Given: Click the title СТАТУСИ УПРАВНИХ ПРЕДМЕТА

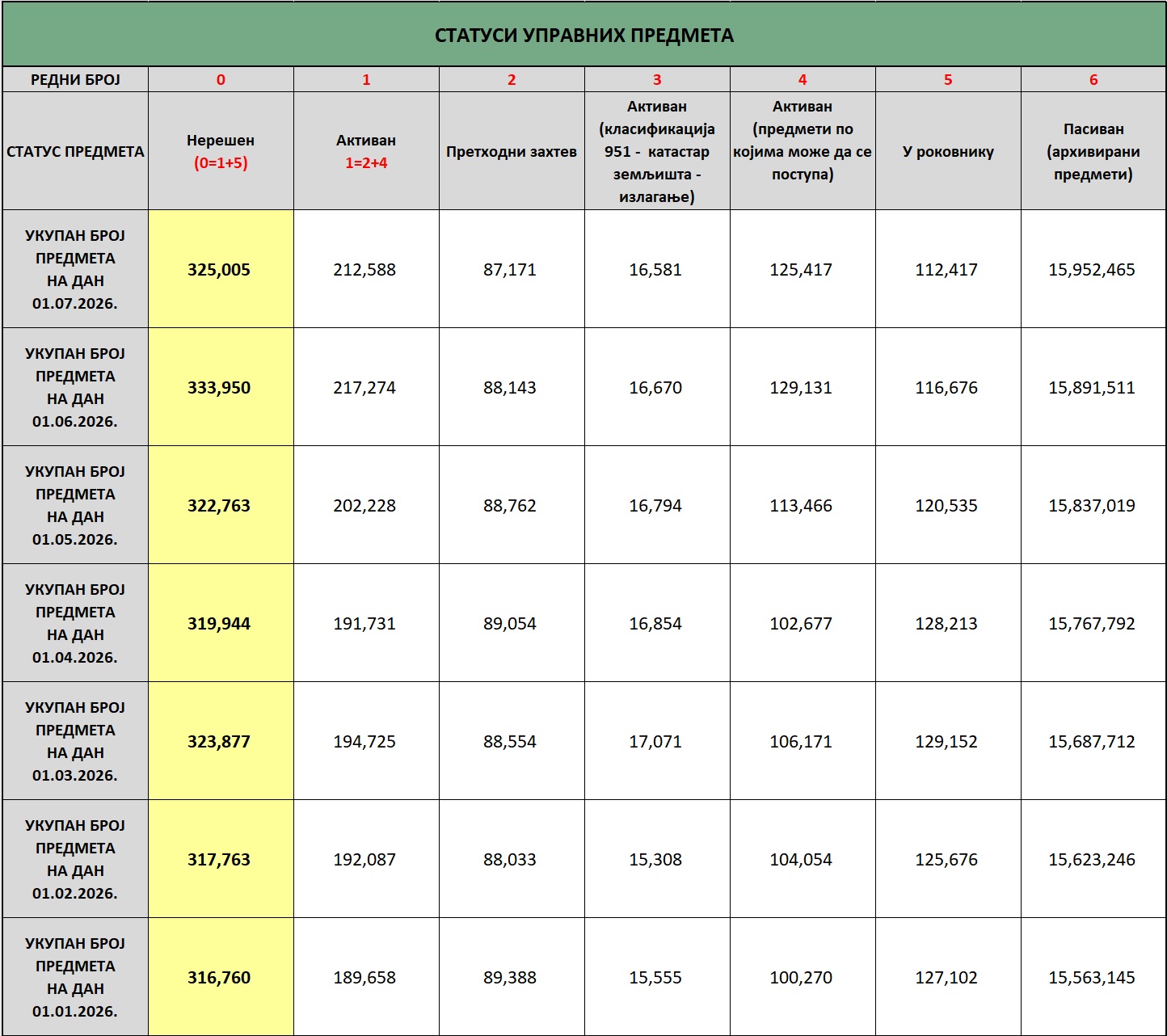Looking at the screenshot, I should (x=584, y=36).
